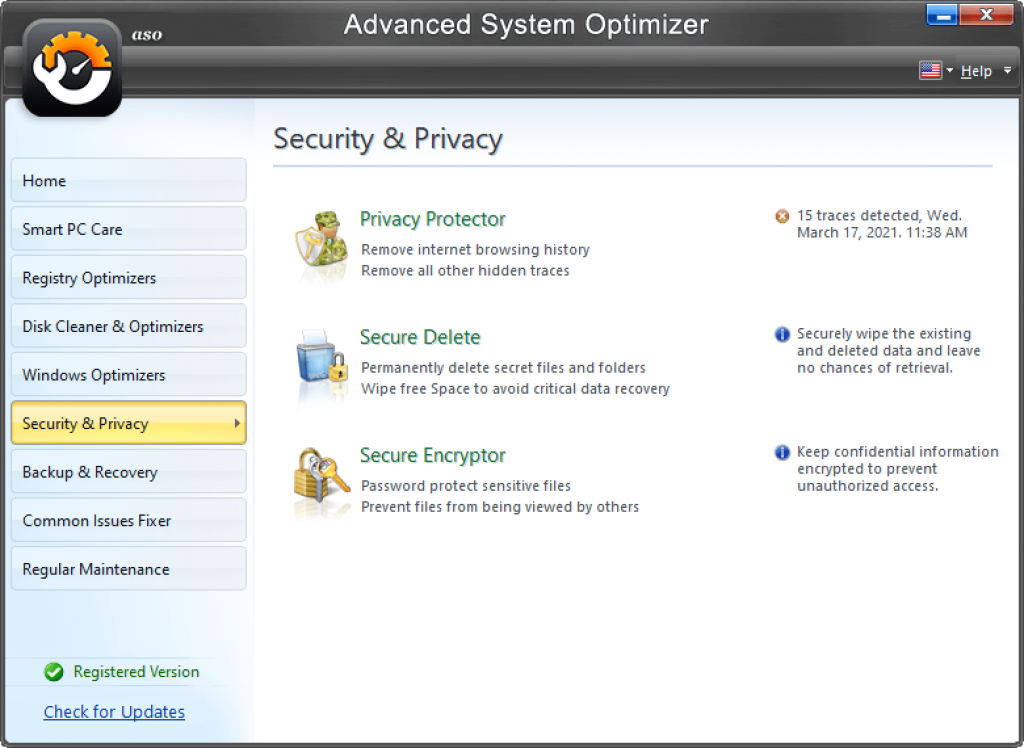Viewport: 1024px width, 748px height.
Task: Close the Advanced System Optimizer window
Action: 986,14
